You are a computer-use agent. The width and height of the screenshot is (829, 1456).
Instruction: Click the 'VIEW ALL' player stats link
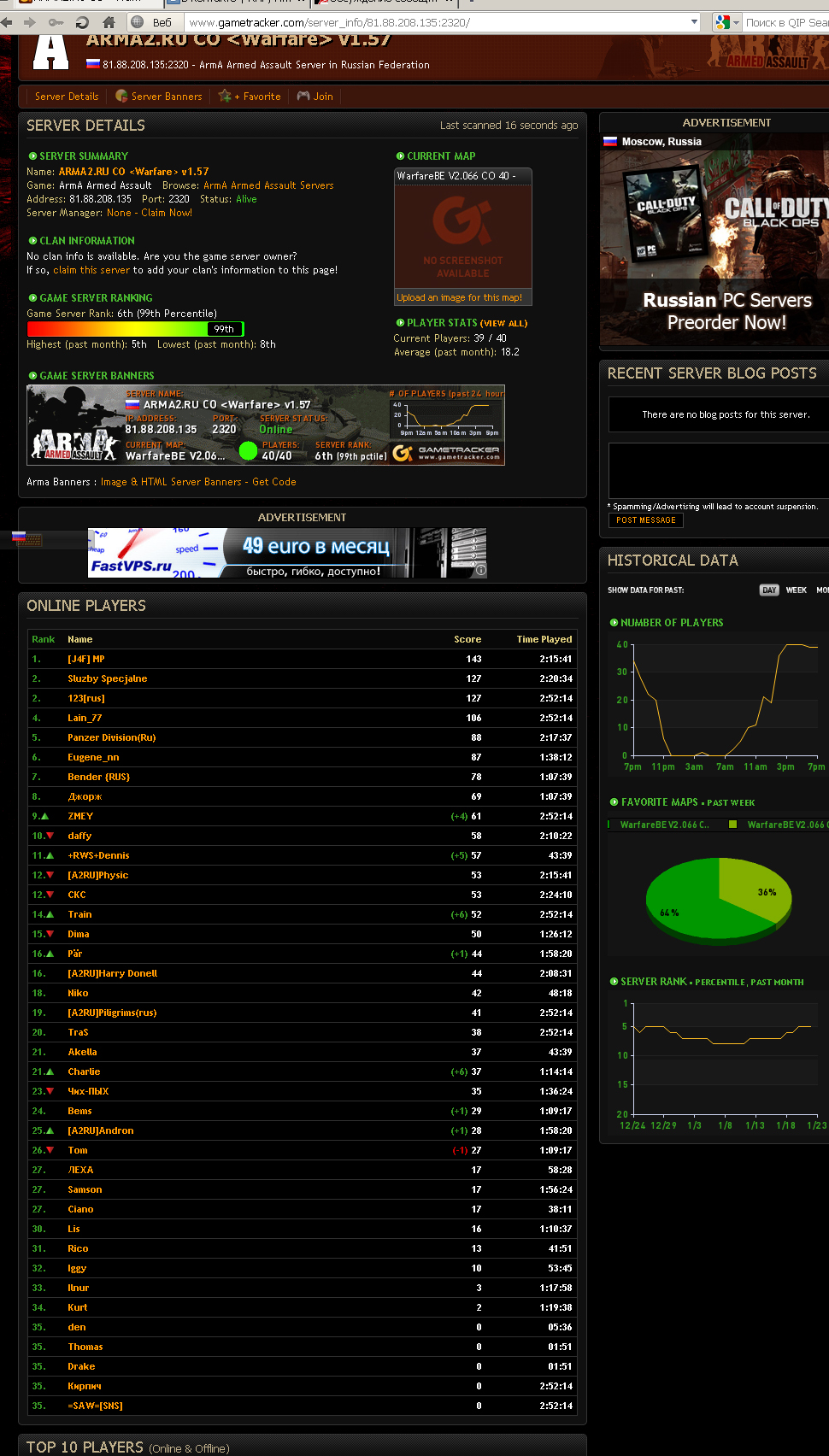coord(504,324)
